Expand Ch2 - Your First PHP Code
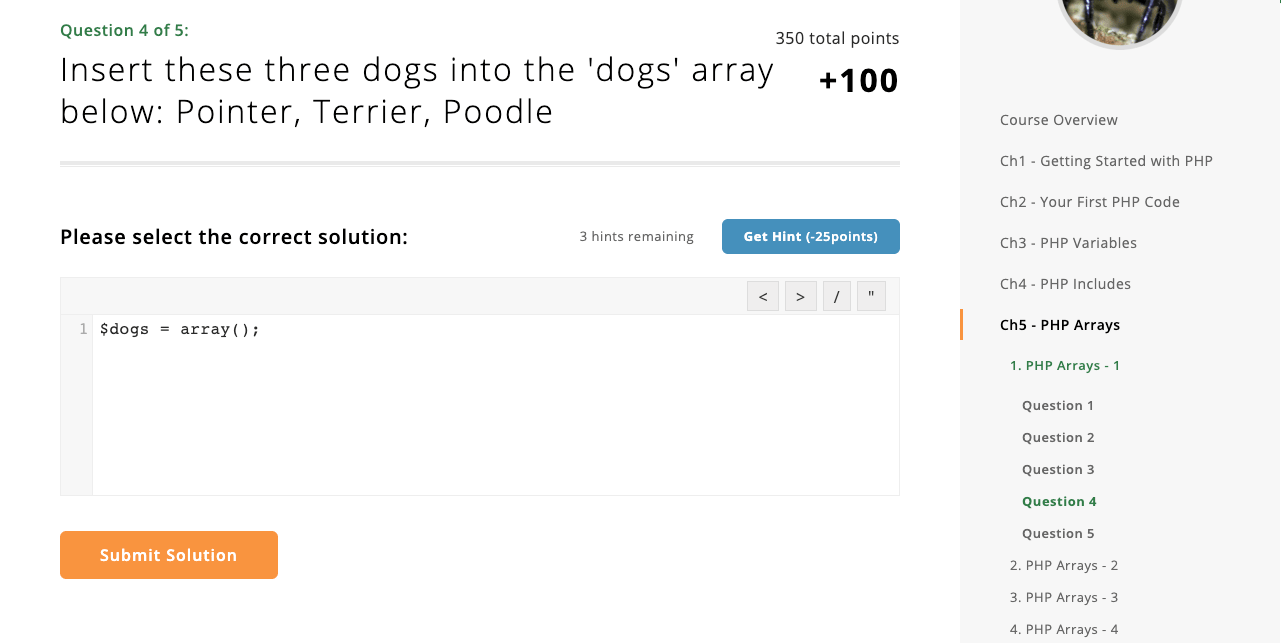 pos(1089,202)
